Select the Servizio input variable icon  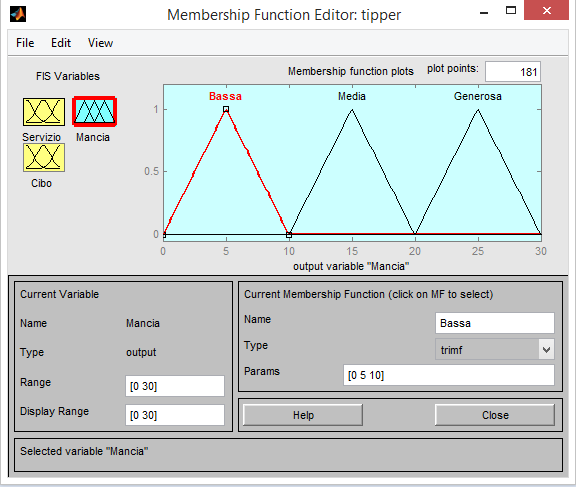tap(44, 112)
